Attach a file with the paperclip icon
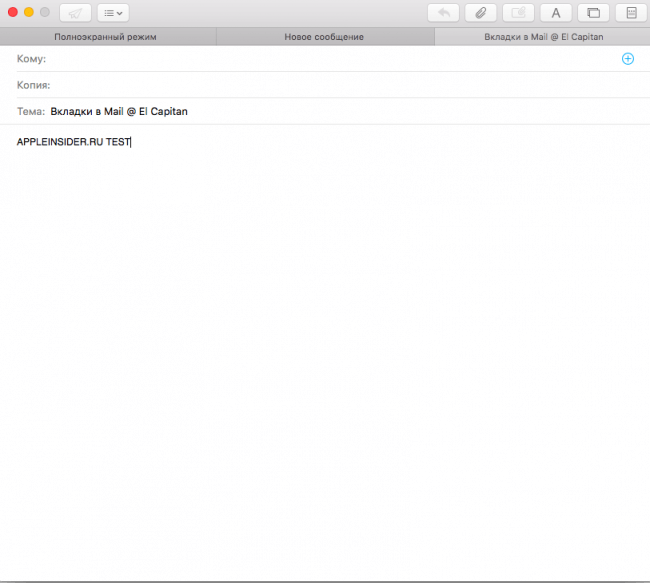The width and height of the screenshot is (650, 583). (x=481, y=13)
